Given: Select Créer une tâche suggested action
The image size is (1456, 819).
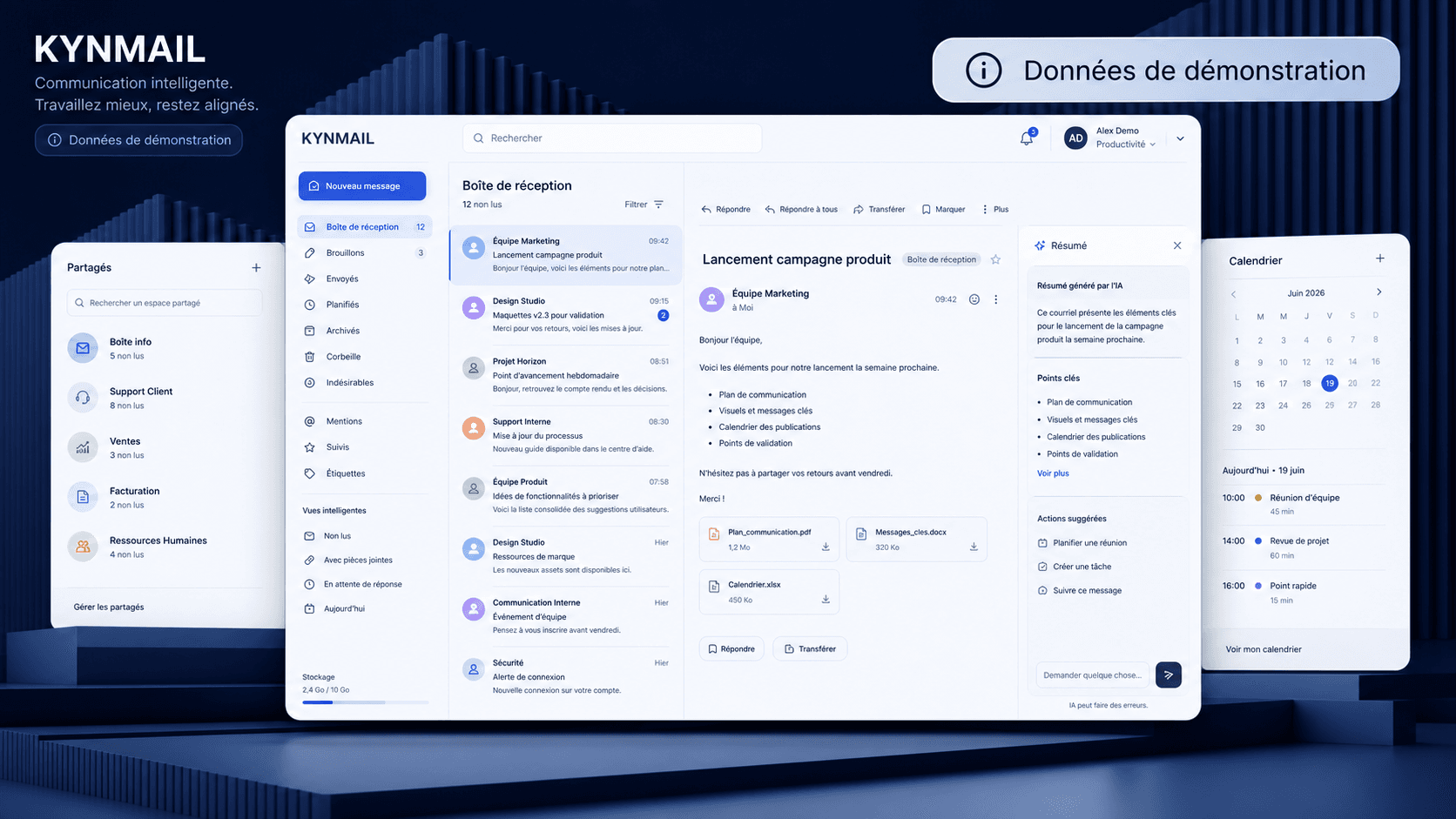Looking at the screenshot, I should (1074, 567).
